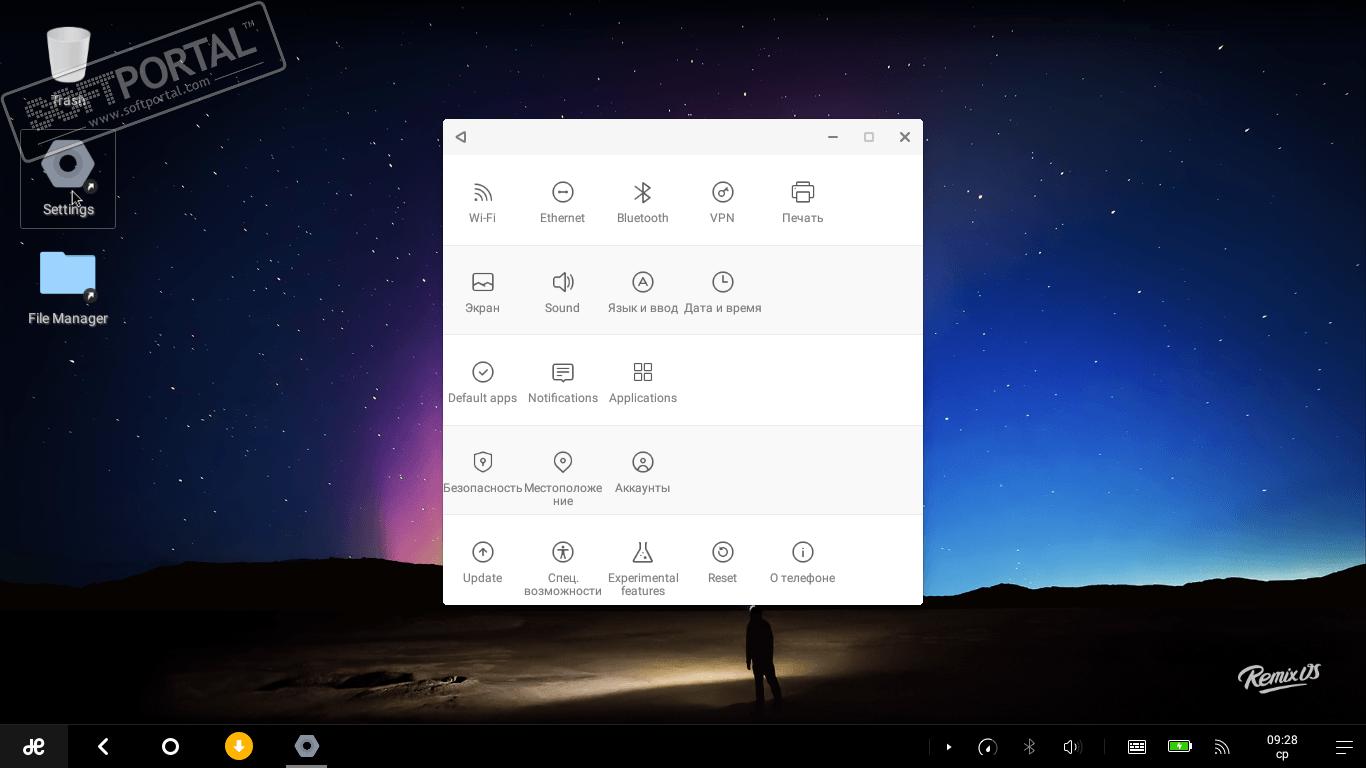1366x768 pixels.
Task: Open the Ethernet settings icon
Action: (562, 202)
